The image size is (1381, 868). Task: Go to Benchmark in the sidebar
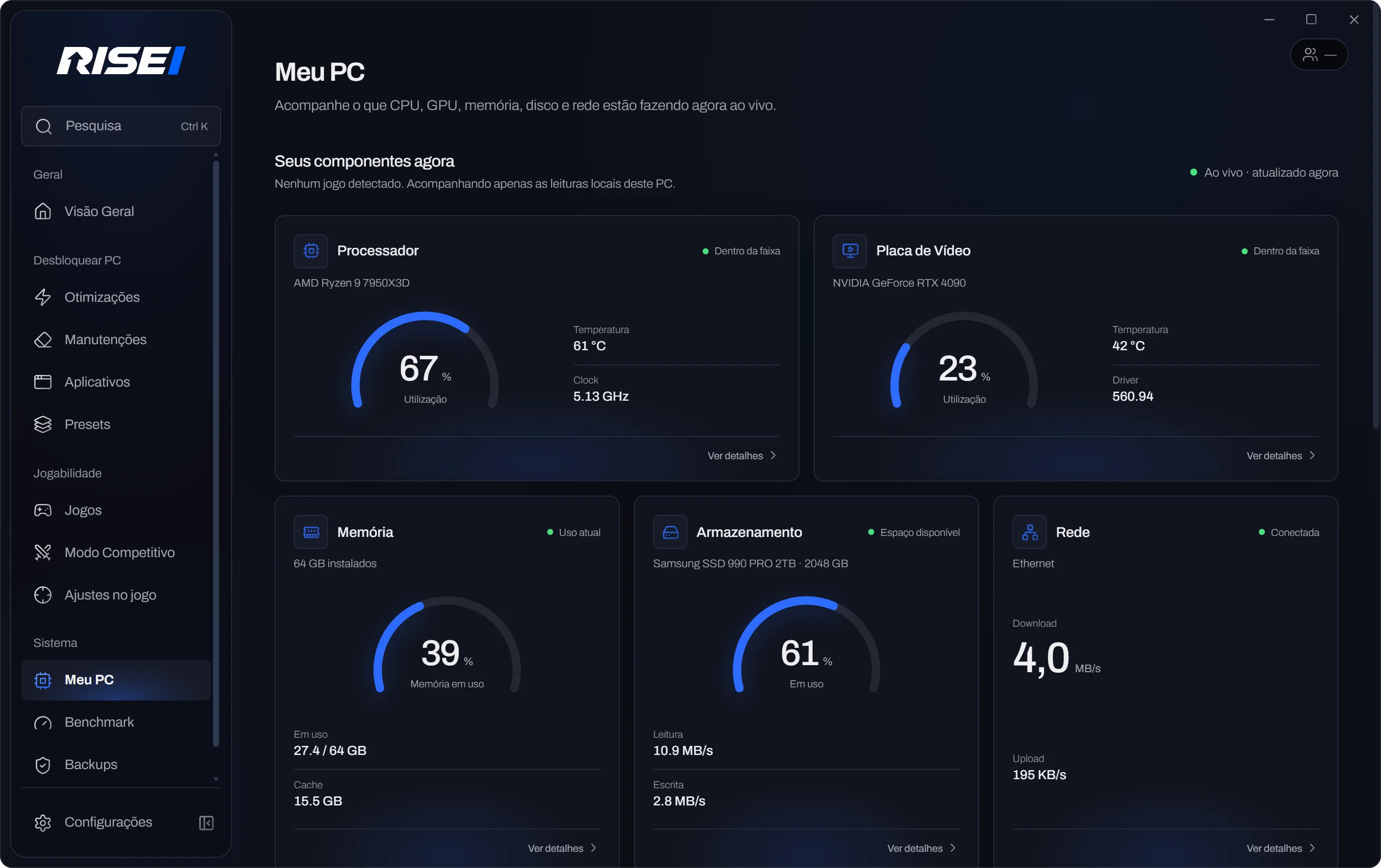pyautogui.click(x=117, y=722)
